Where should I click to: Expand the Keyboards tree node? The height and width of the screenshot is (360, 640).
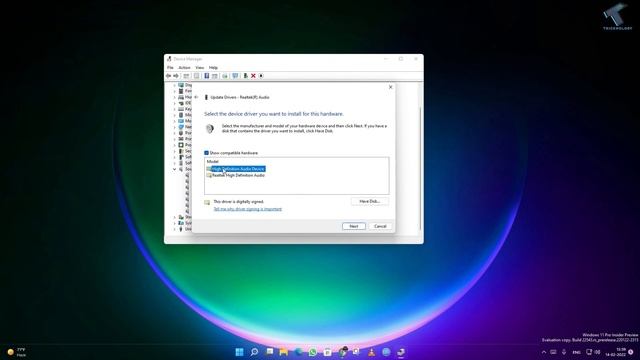coord(175,109)
